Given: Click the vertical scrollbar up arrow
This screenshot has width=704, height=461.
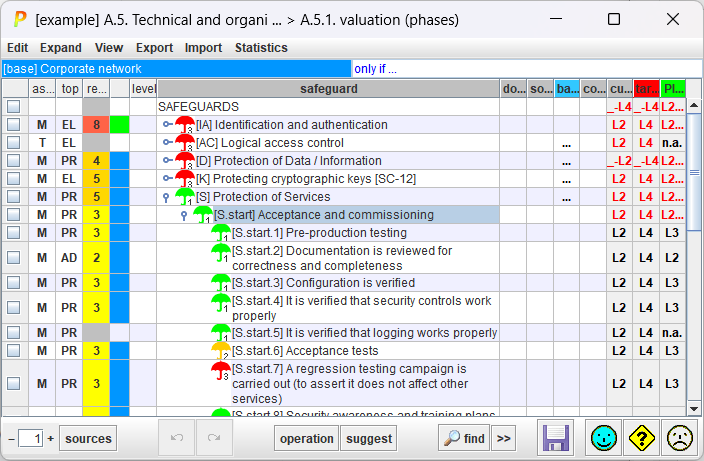Looking at the screenshot, I should pyautogui.click(x=694, y=105).
